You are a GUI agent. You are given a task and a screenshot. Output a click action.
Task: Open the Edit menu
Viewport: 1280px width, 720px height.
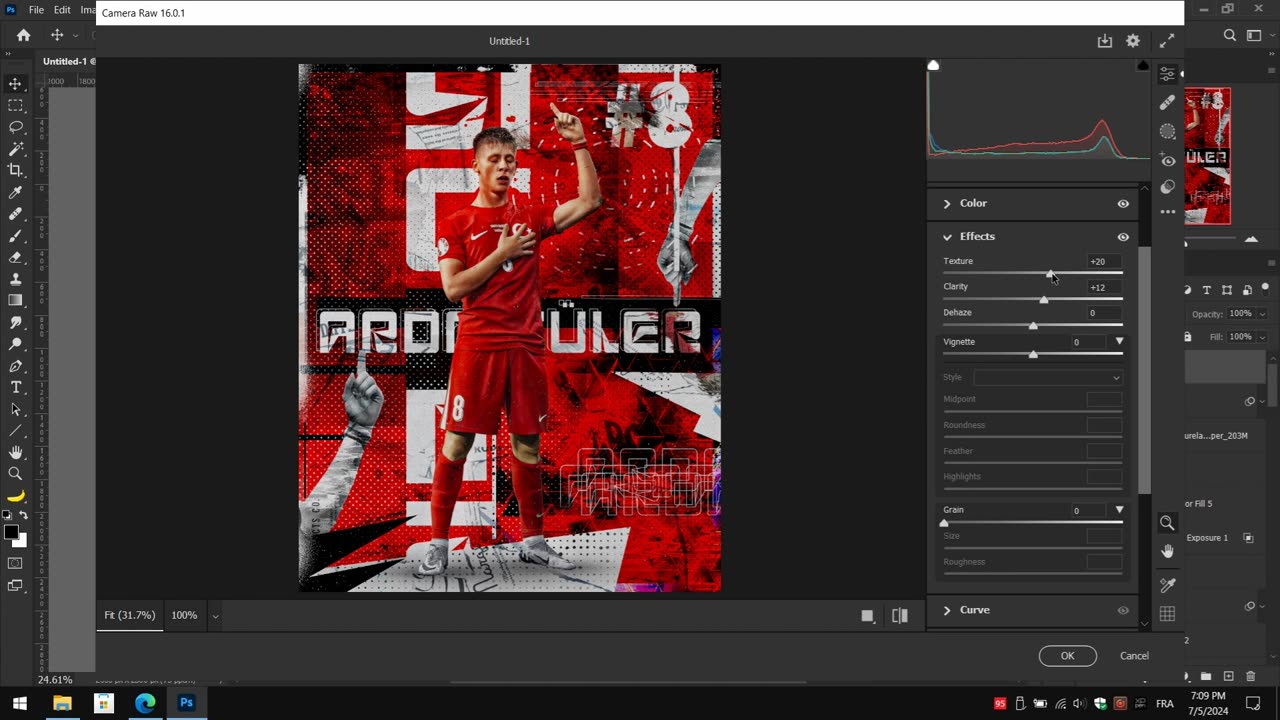click(62, 10)
